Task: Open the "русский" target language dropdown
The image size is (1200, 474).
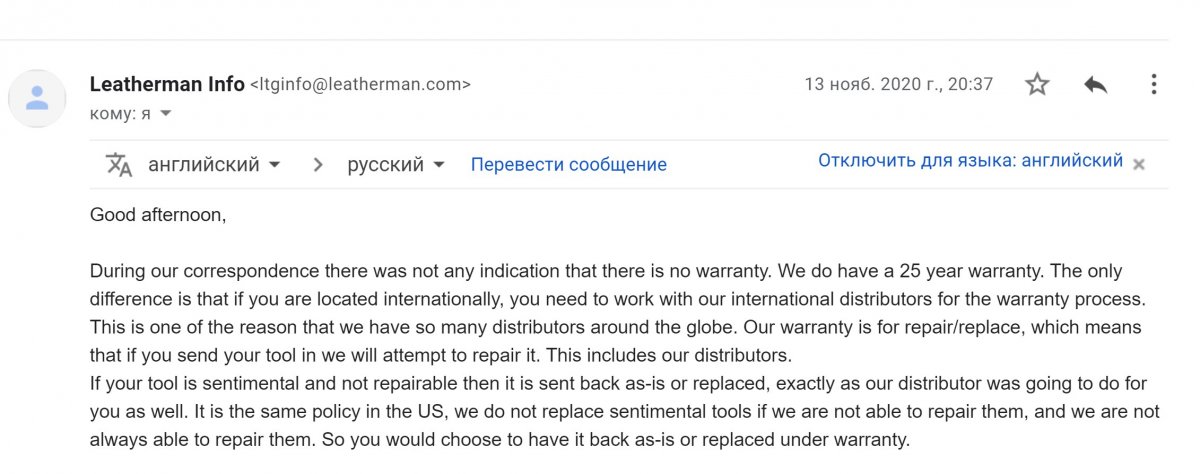Action: pyautogui.click(x=396, y=165)
